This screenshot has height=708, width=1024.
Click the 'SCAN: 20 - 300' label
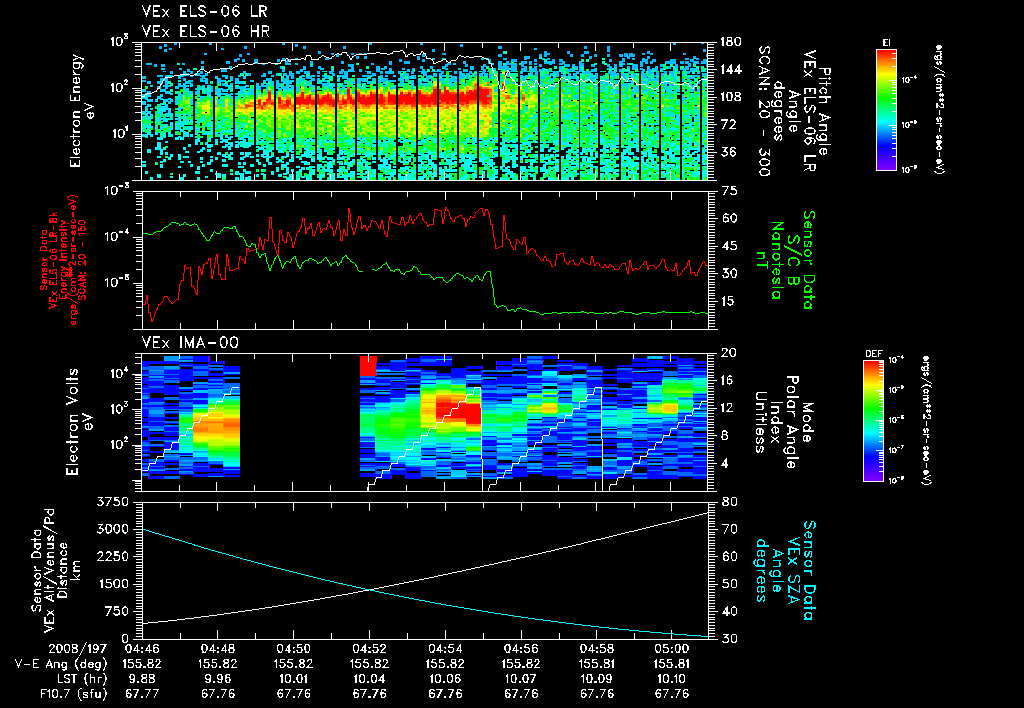coord(764,110)
